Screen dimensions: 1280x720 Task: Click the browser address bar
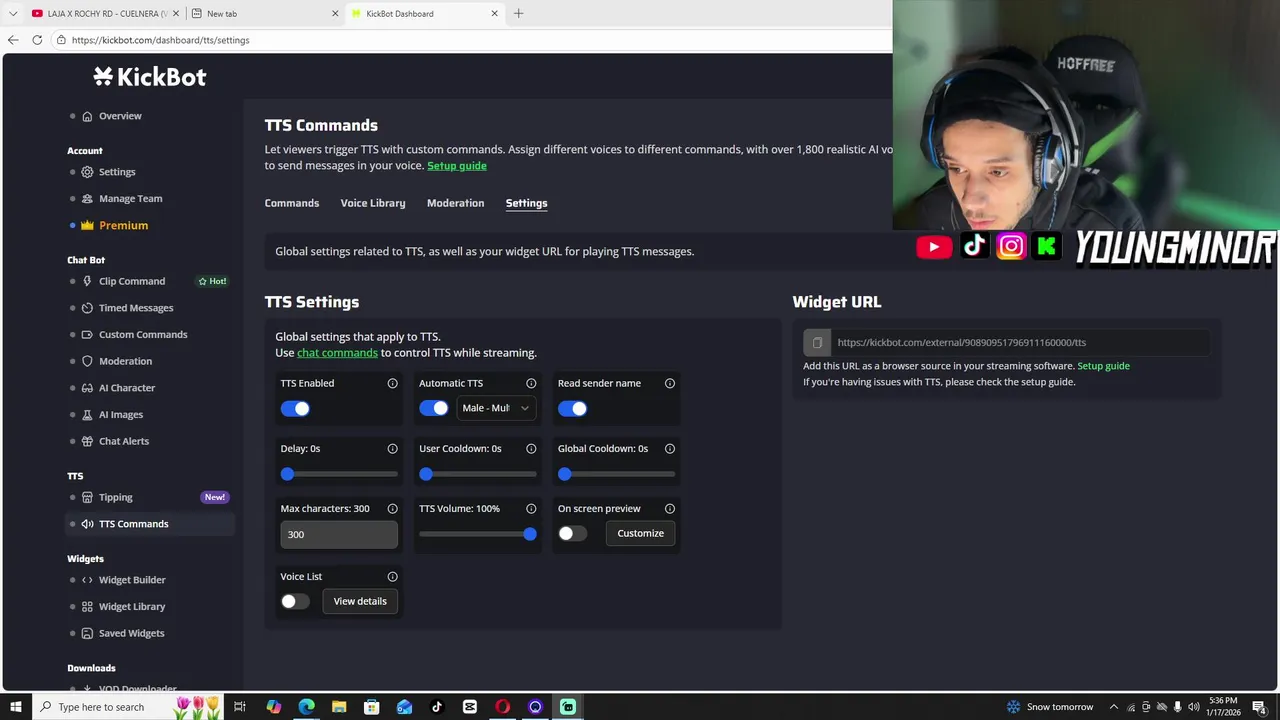470,40
